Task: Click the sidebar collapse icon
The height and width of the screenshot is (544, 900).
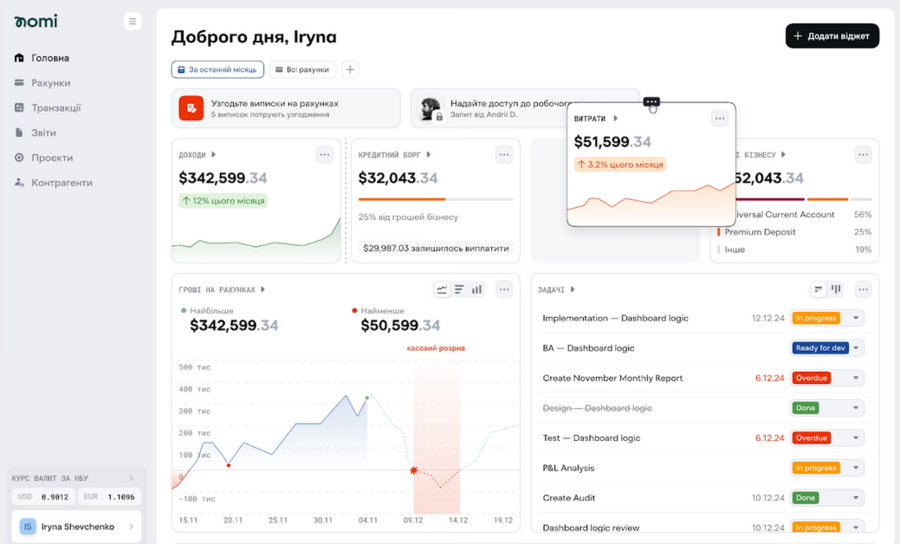Action: (132, 21)
